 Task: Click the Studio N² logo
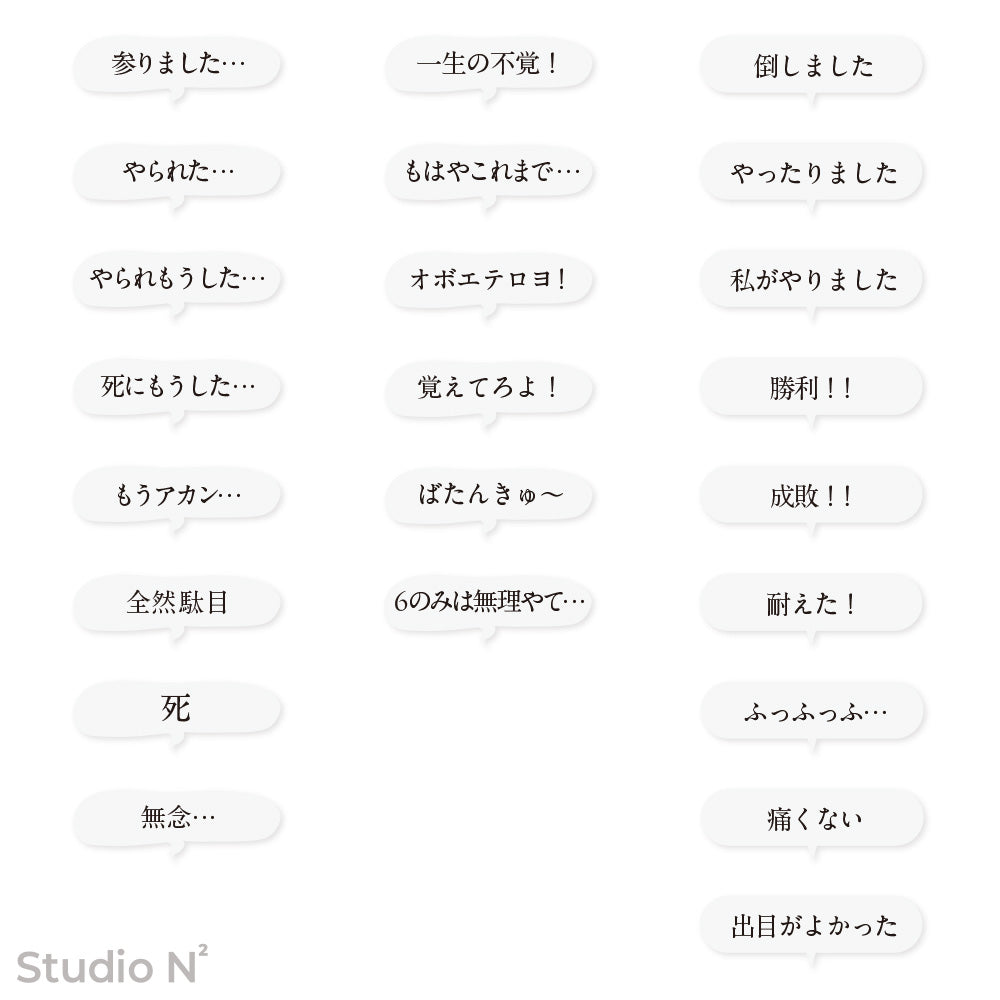pyautogui.click(x=112, y=965)
